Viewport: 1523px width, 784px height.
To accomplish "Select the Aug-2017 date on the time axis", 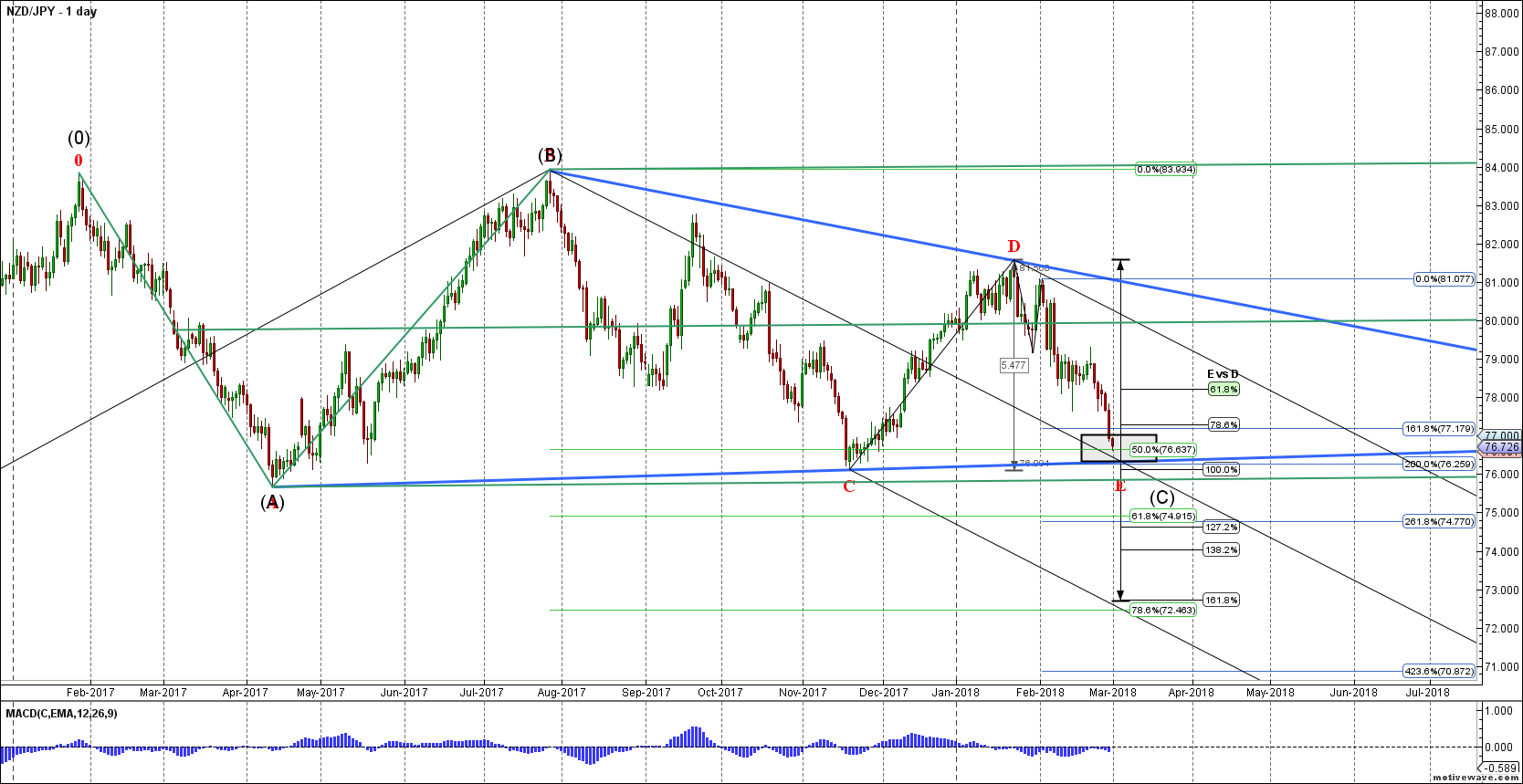I will coord(562,692).
